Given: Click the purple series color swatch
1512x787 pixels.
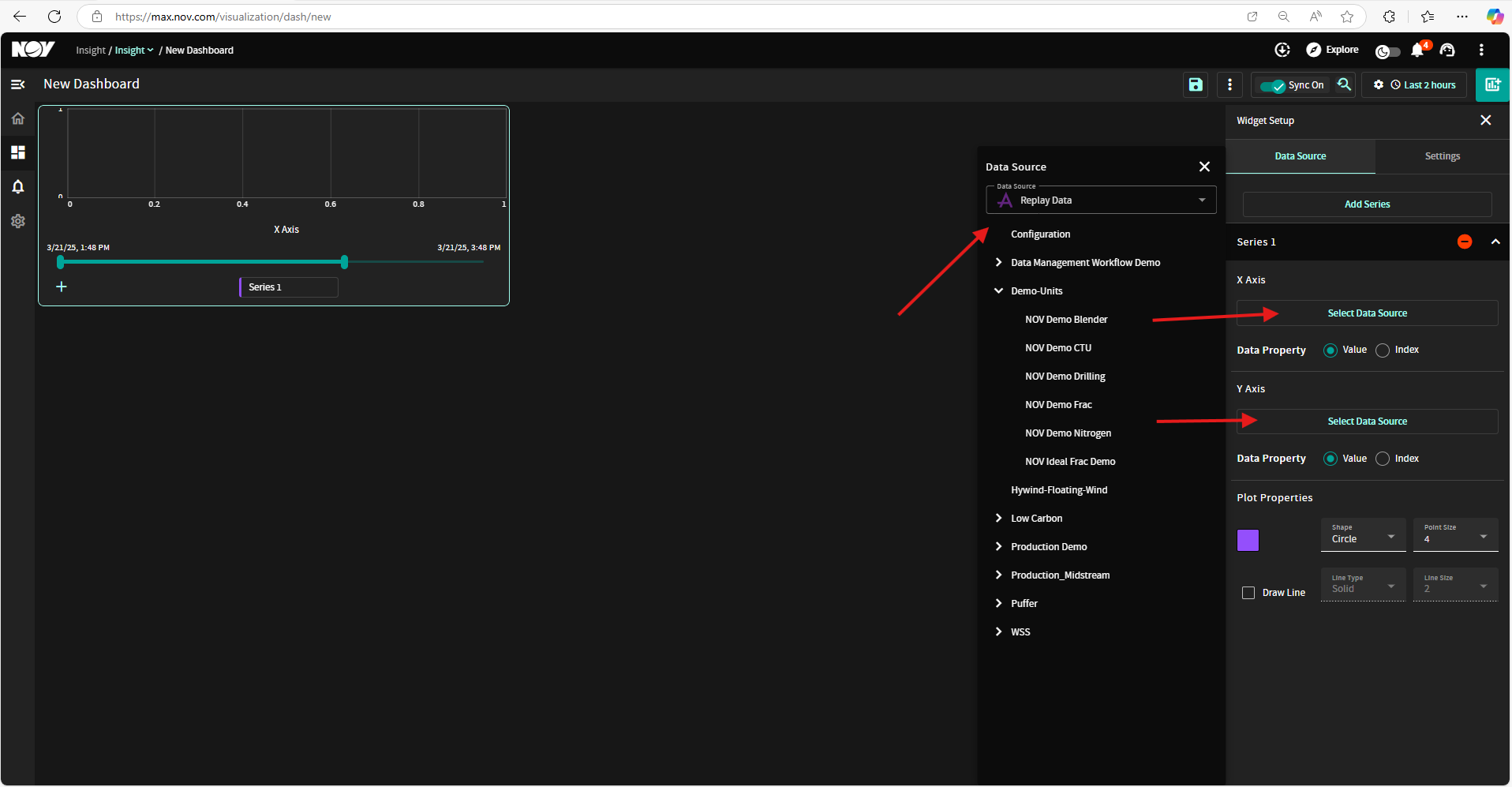Looking at the screenshot, I should (1248, 540).
